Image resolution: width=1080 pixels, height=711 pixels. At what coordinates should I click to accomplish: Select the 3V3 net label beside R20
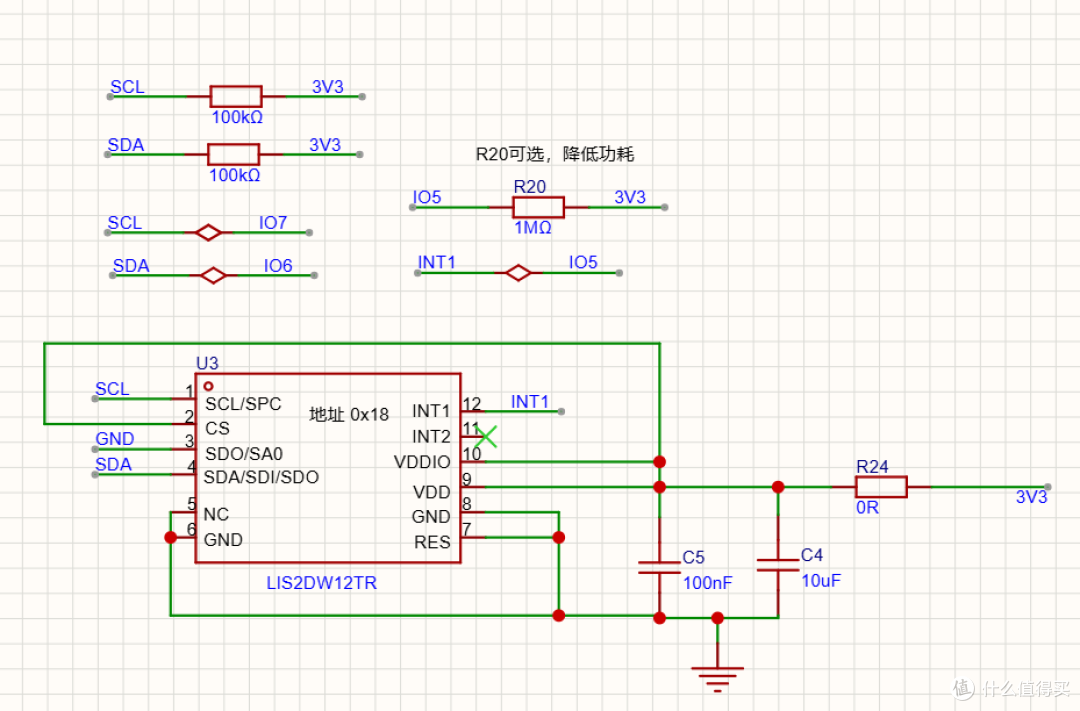630,197
